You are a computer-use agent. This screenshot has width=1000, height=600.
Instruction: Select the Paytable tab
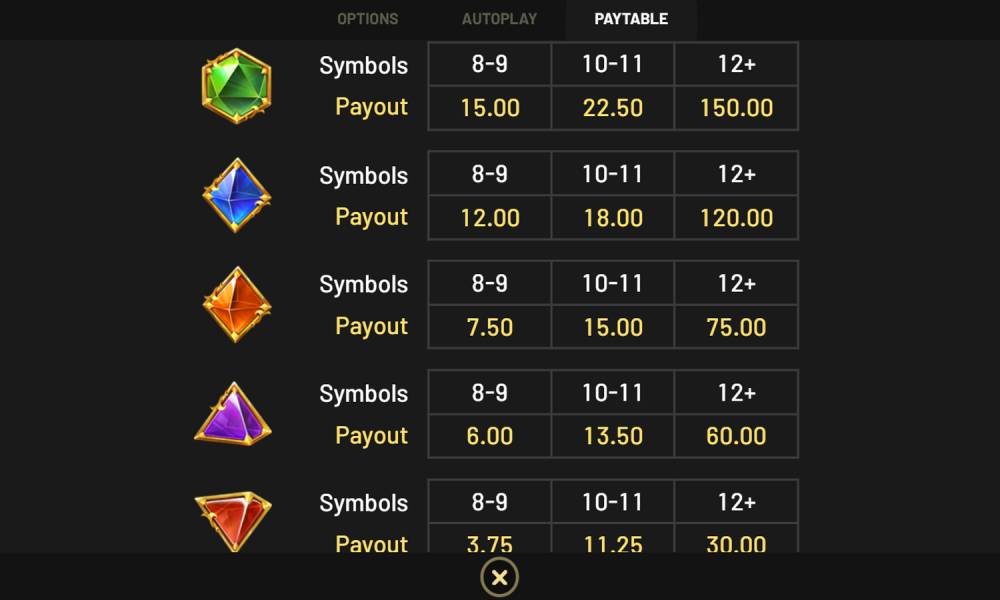pos(631,19)
